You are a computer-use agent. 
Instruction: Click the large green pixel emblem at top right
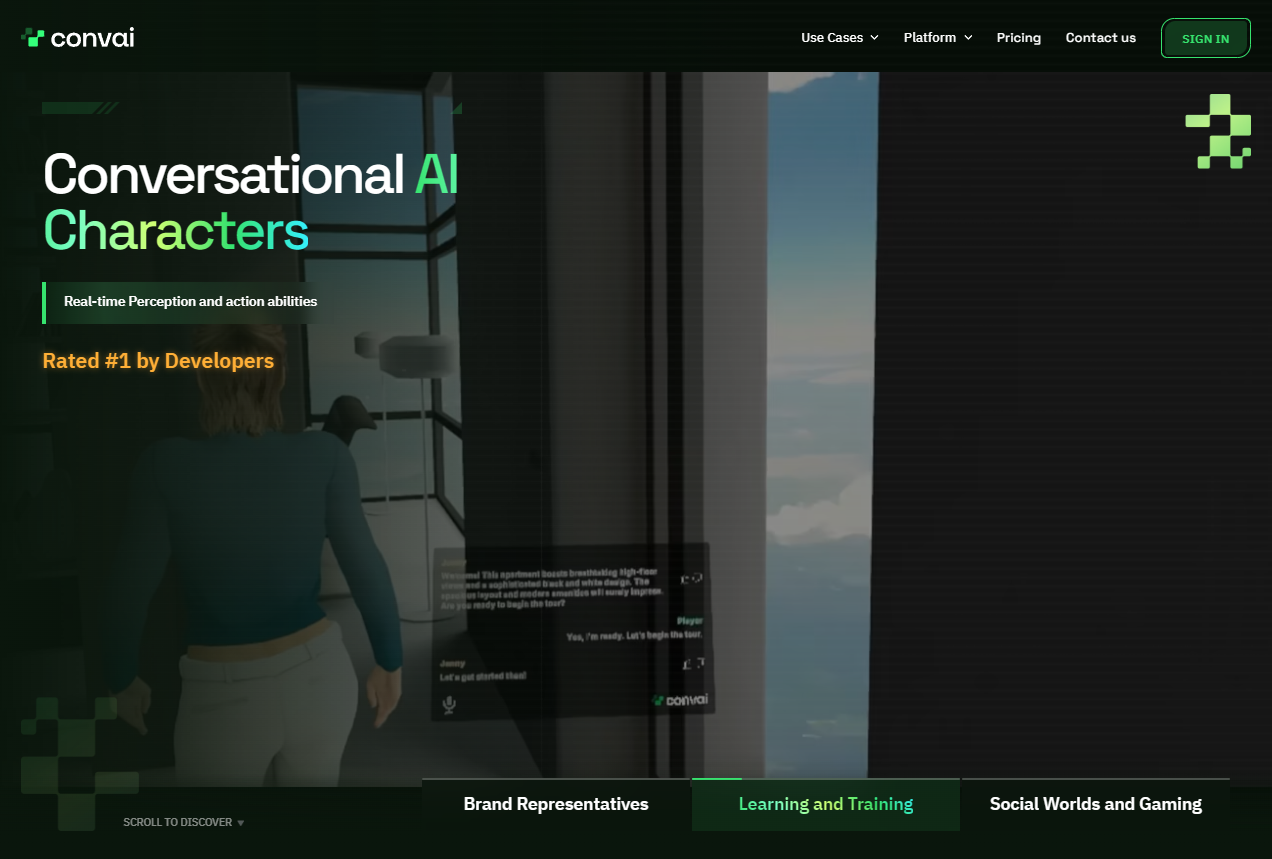[x=1218, y=131]
